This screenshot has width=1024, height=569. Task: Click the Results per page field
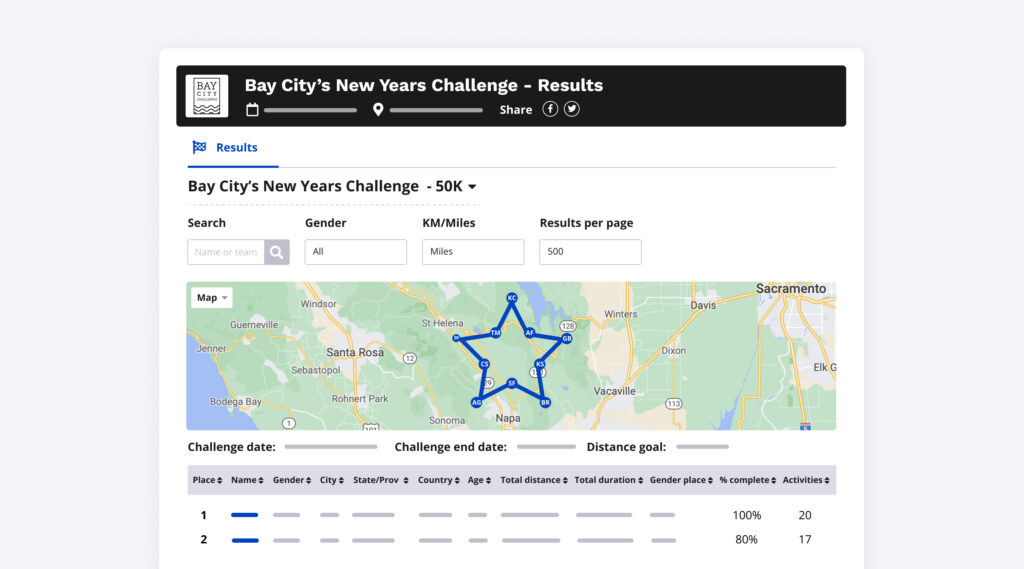(x=590, y=252)
